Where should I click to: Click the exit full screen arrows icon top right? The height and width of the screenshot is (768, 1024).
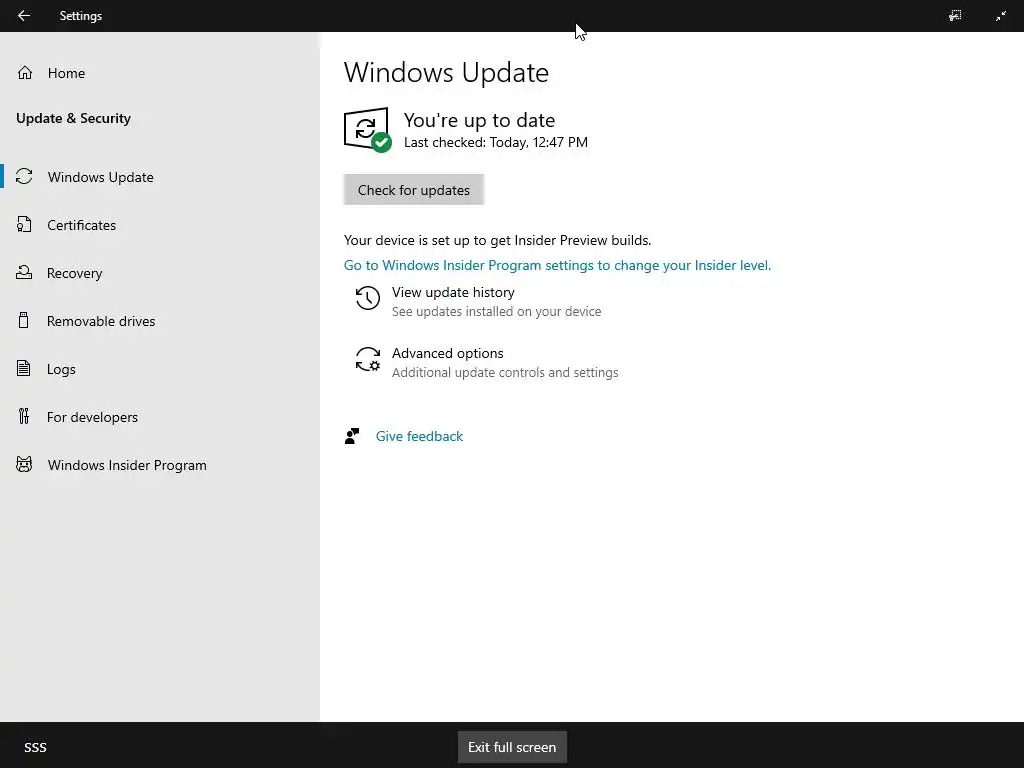(x=1000, y=16)
